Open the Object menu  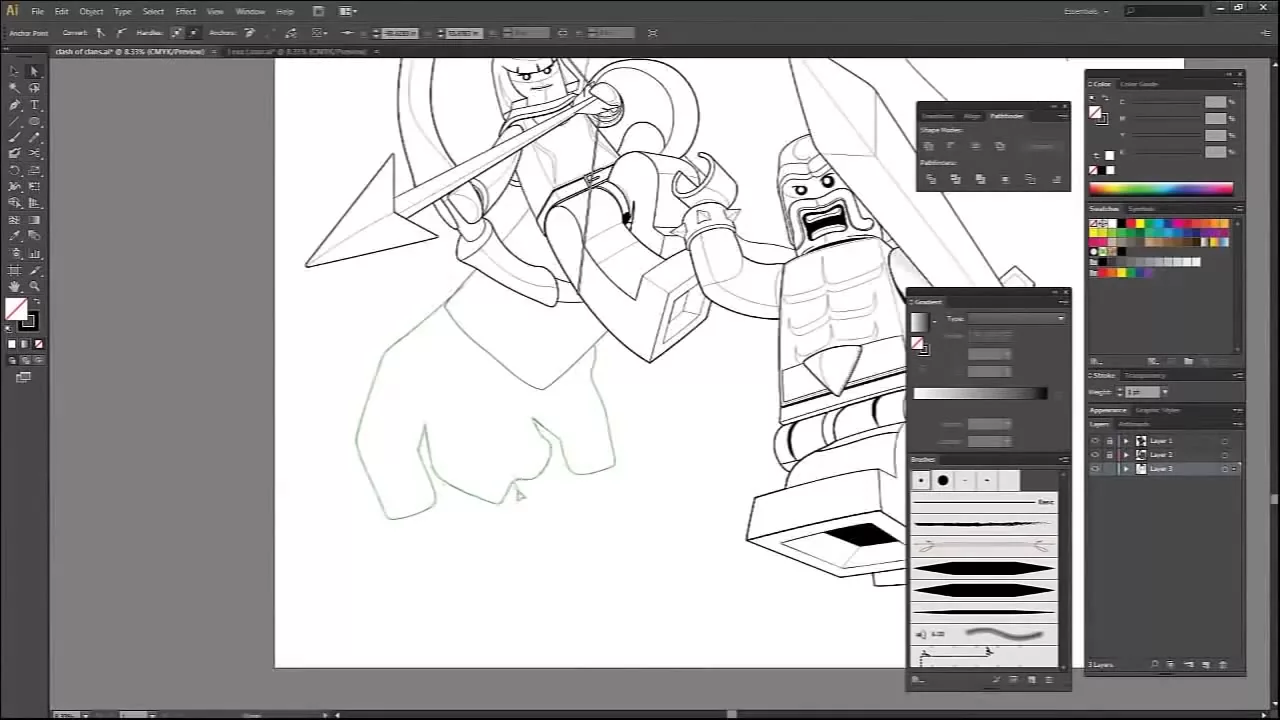click(x=91, y=12)
